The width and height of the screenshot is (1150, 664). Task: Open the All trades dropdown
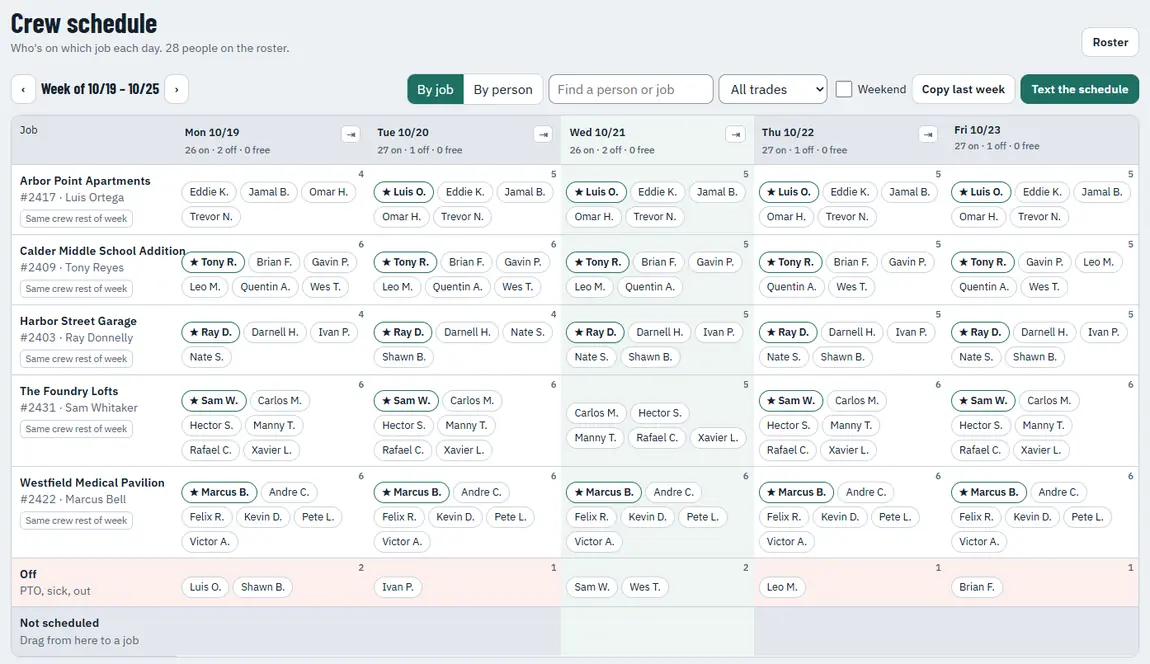[773, 90]
